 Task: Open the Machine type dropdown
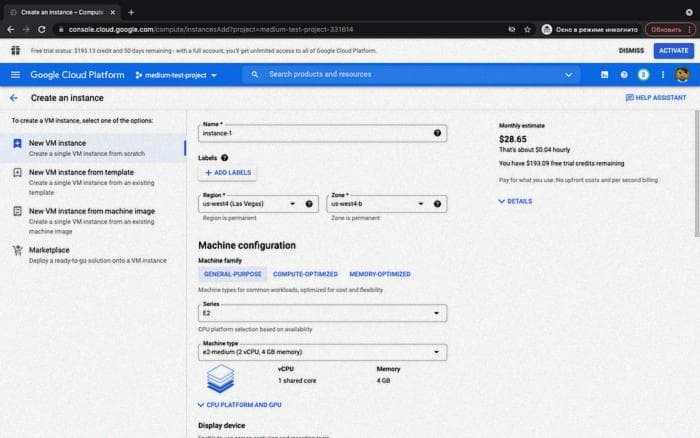tap(322, 352)
